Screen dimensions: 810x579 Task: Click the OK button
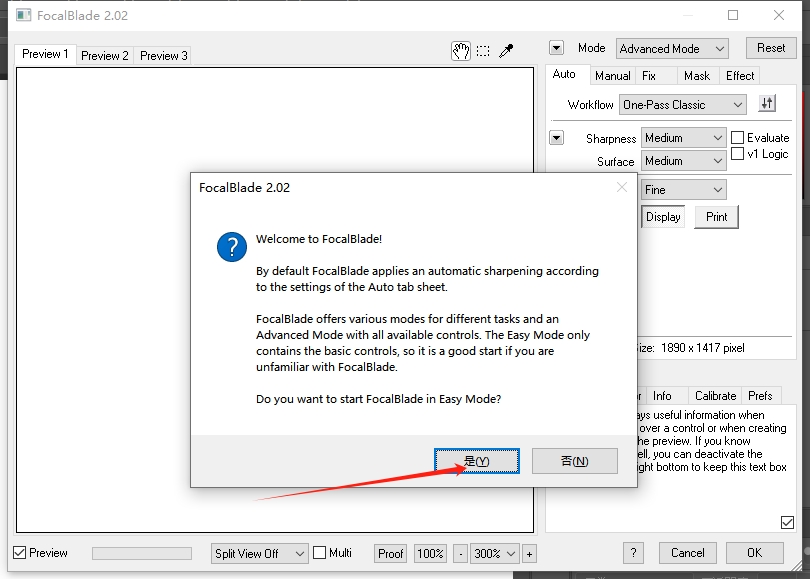pos(754,553)
